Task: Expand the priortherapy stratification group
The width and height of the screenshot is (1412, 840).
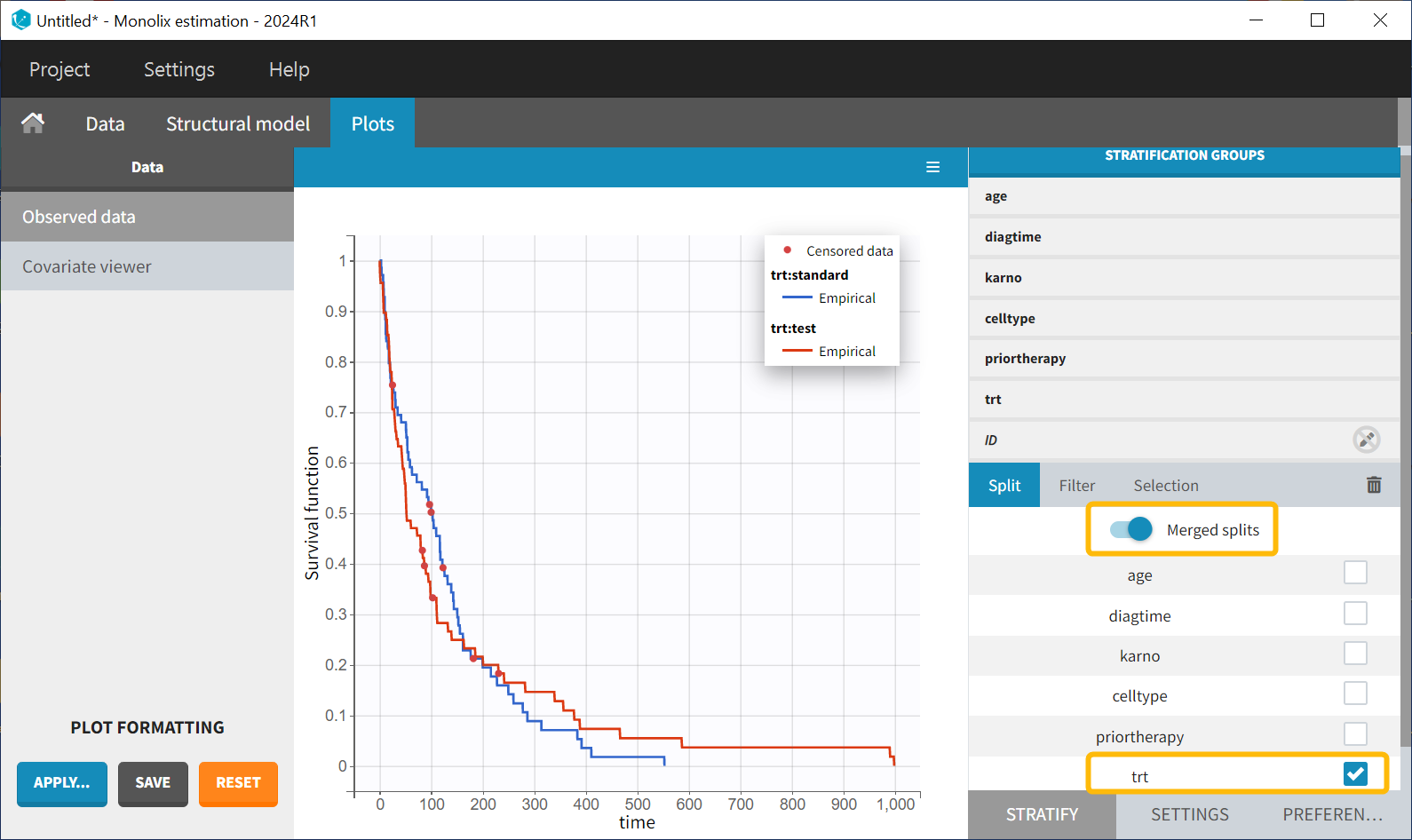Action: tap(1025, 359)
